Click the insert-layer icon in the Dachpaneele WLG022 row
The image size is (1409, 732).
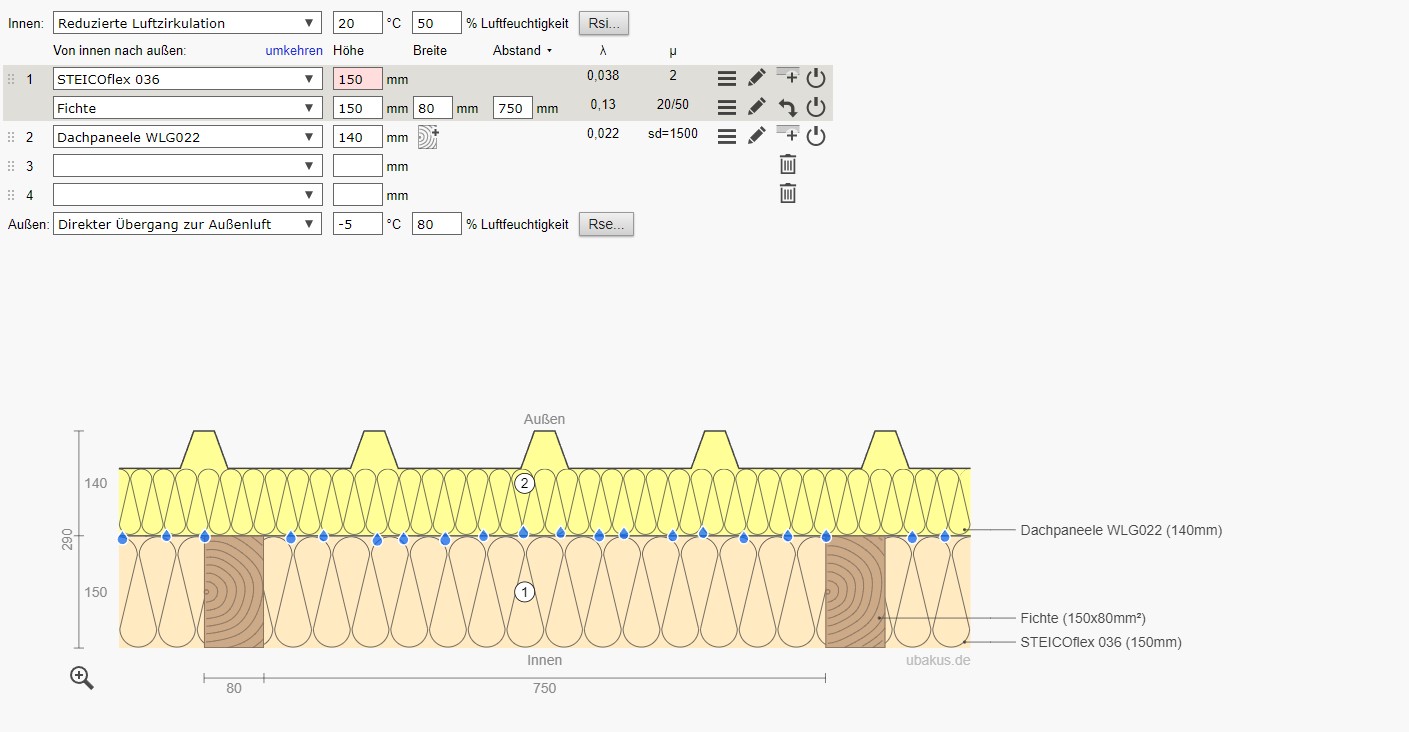click(788, 135)
